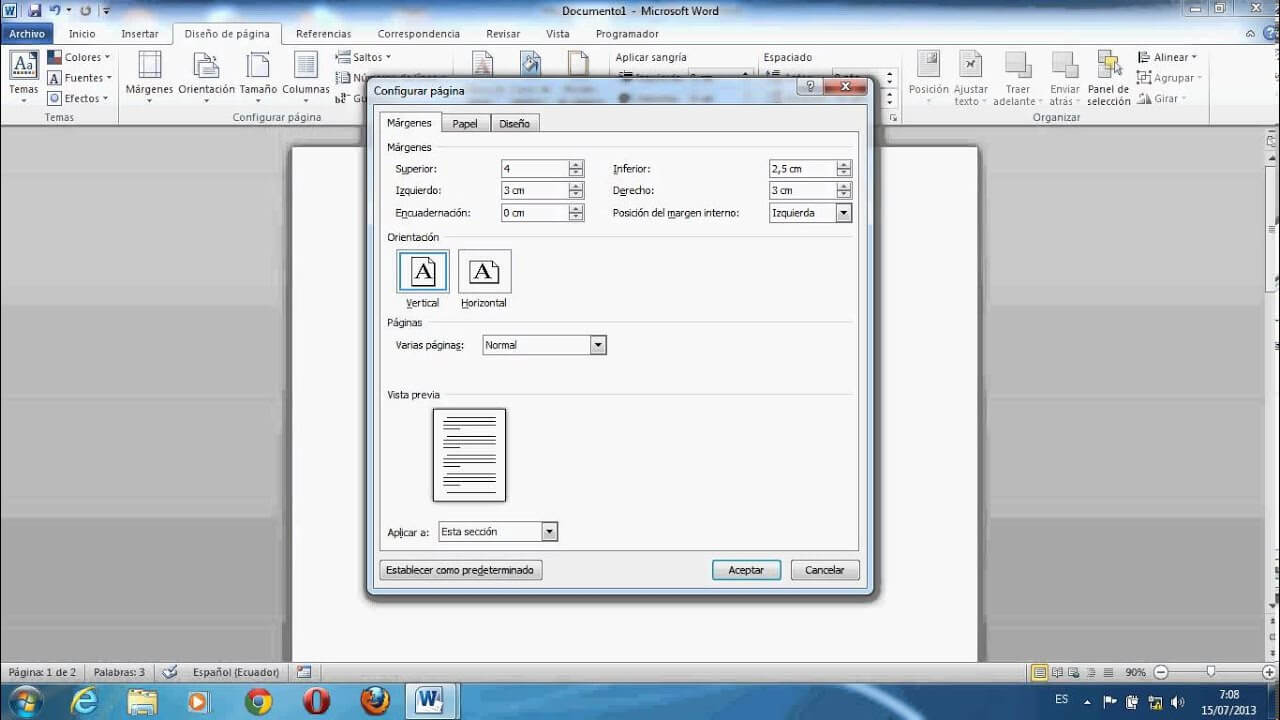This screenshot has height=720, width=1280.
Task: Open the Panel de selección
Action: point(1108,78)
